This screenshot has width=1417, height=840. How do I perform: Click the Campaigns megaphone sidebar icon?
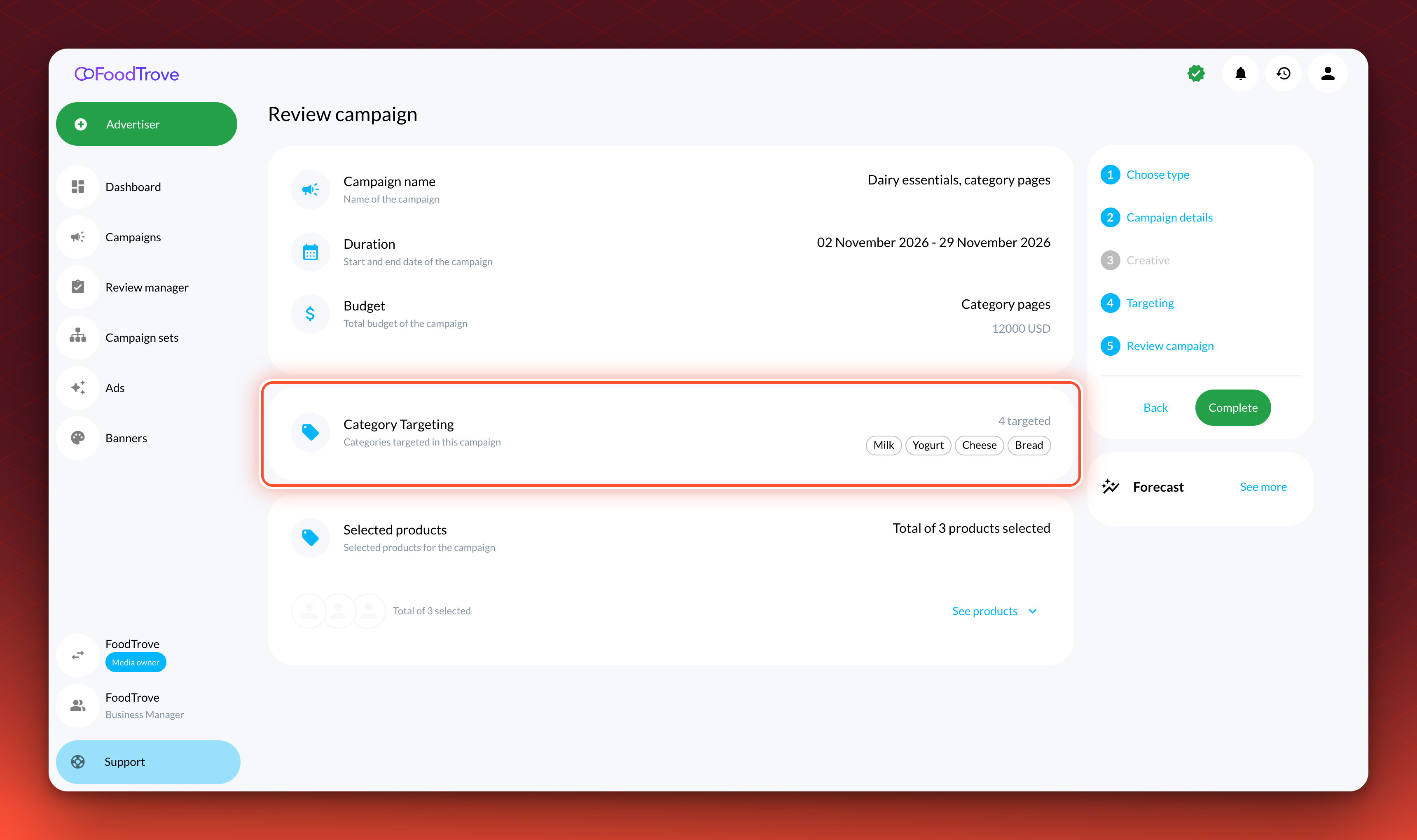[x=78, y=237]
